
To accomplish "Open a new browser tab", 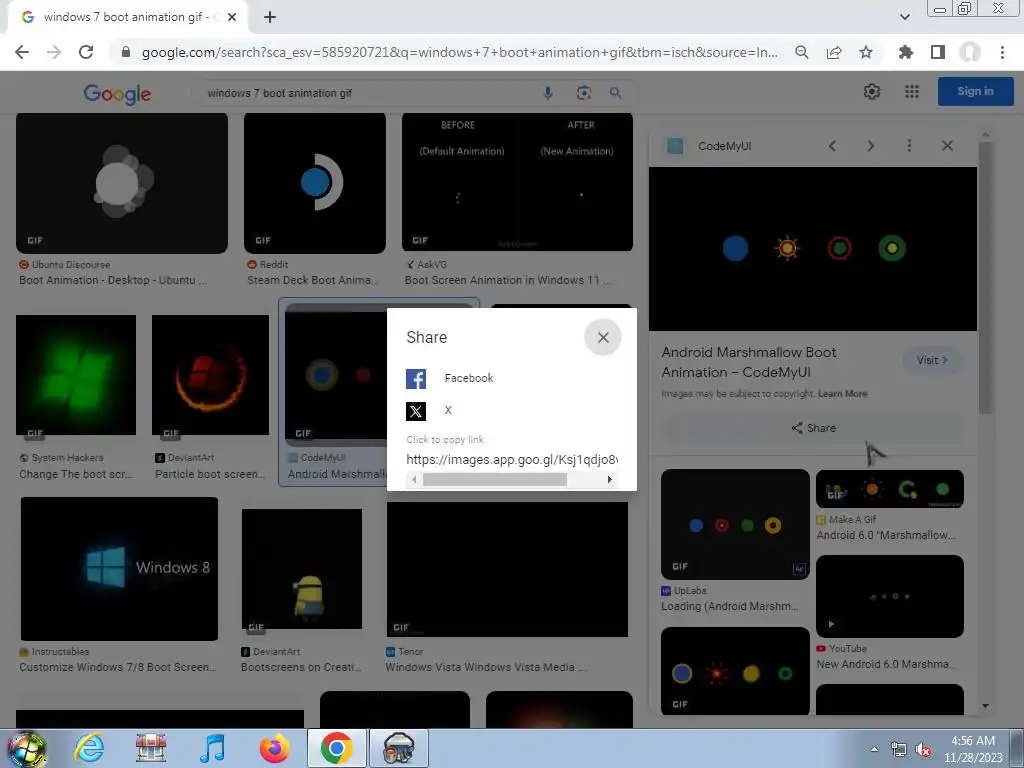I will point(270,18).
